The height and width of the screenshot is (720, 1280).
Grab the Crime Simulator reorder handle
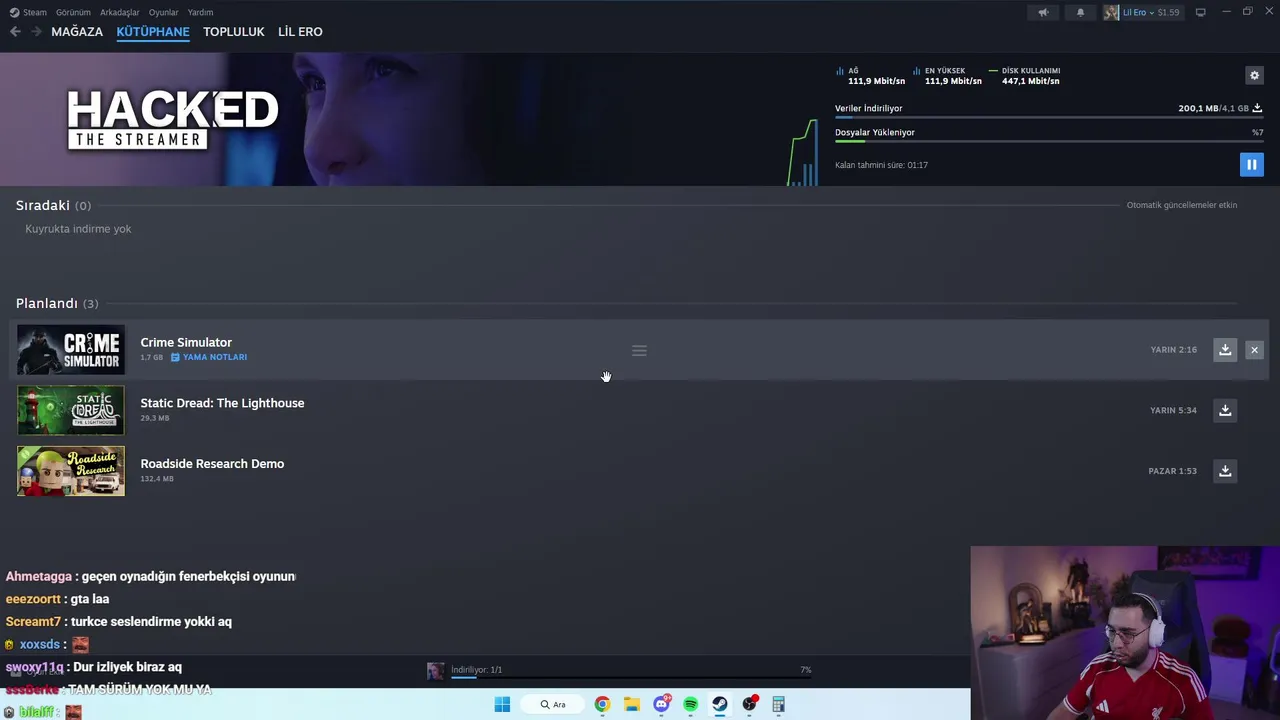tap(639, 351)
